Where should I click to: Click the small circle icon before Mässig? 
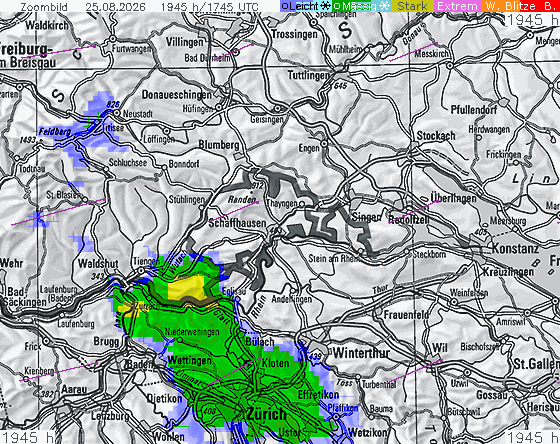click(336, 6)
